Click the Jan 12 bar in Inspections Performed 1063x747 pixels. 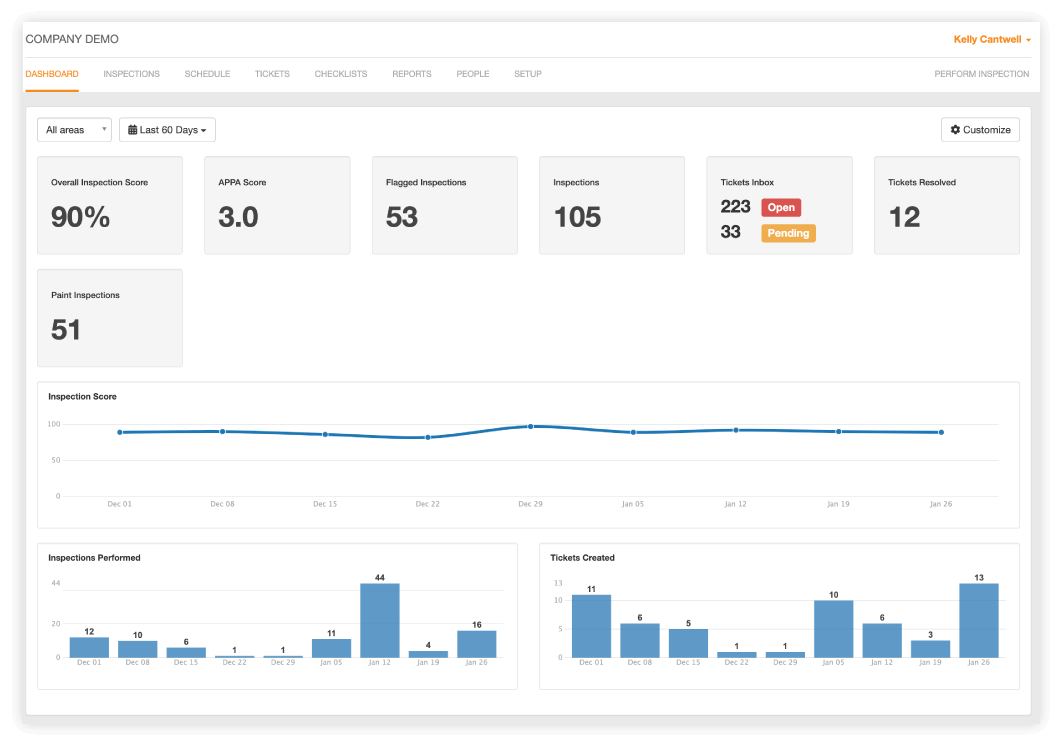coord(380,620)
